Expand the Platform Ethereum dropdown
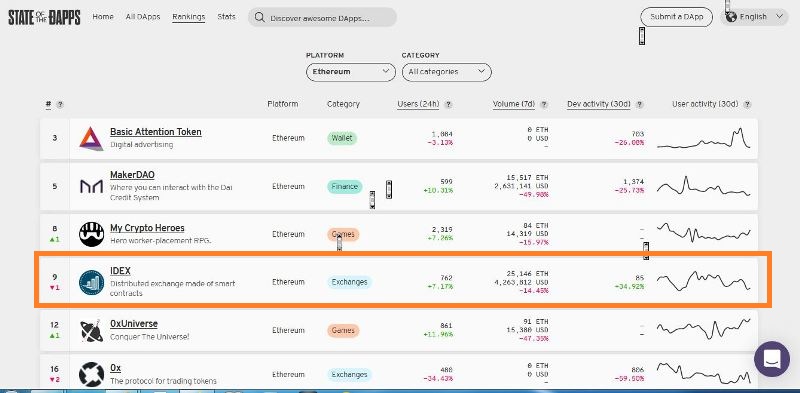This screenshot has width=800, height=393. click(x=351, y=72)
